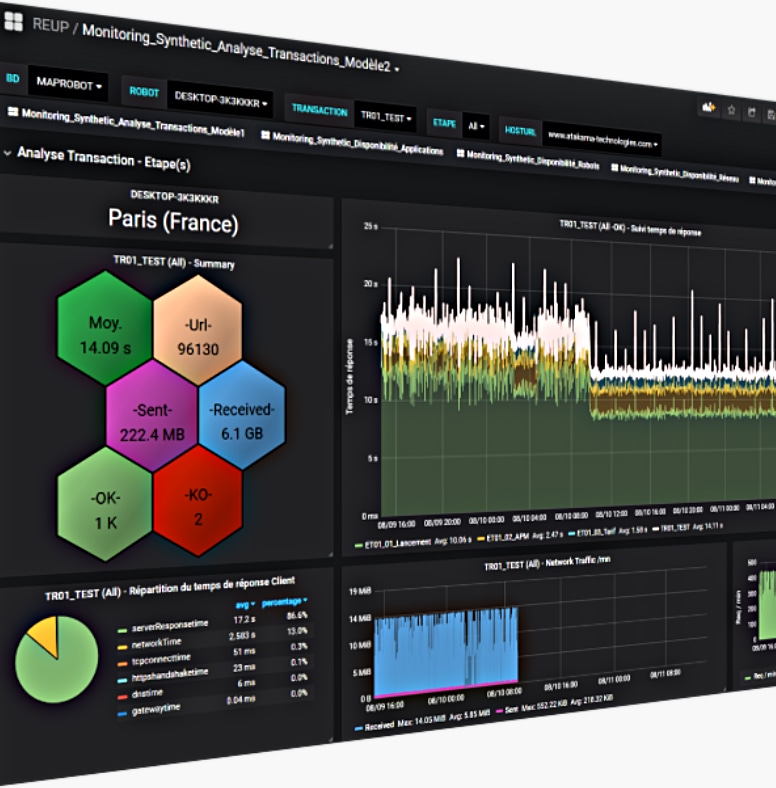Open the TR01_TEST (All) - Summary panel title menu
The height and width of the screenshot is (788, 776).
point(174,262)
